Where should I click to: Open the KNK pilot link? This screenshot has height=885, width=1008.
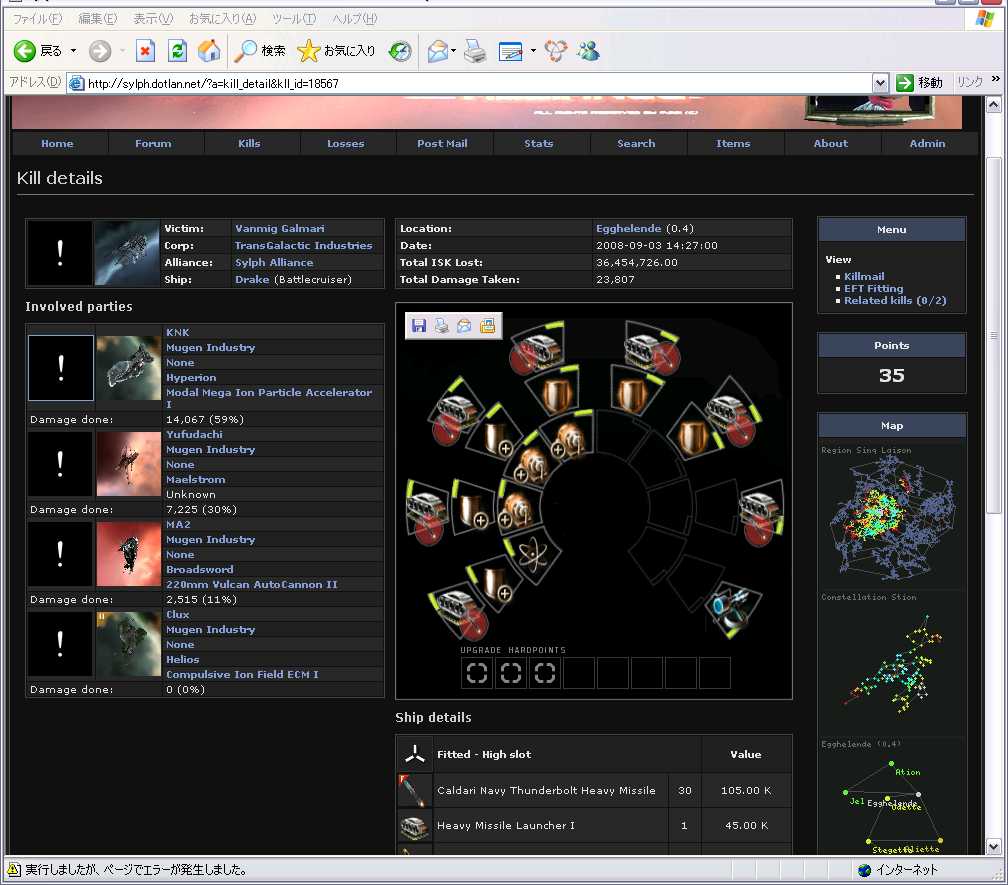[177, 332]
